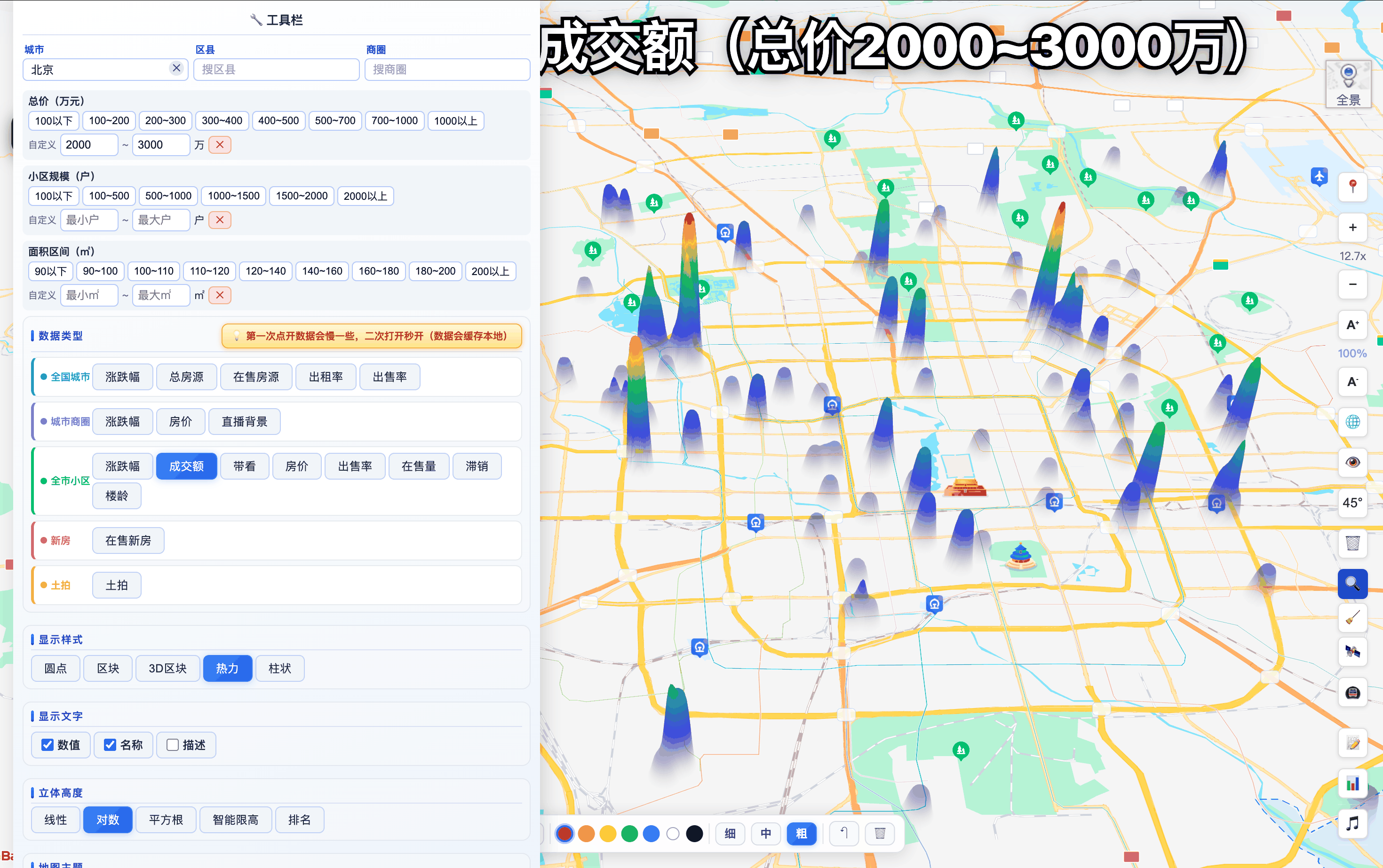
Task: Set pen thickness to 粗
Action: [801, 834]
